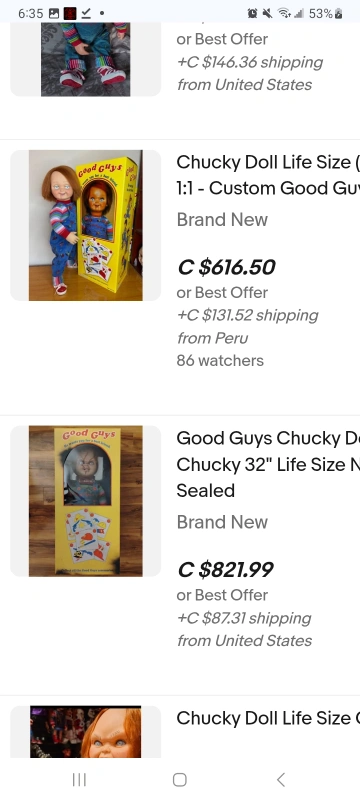This screenshot has height=800, width=360.
Task: Open the sealed Good Guys box thumbnail
Action: point(86,501)
